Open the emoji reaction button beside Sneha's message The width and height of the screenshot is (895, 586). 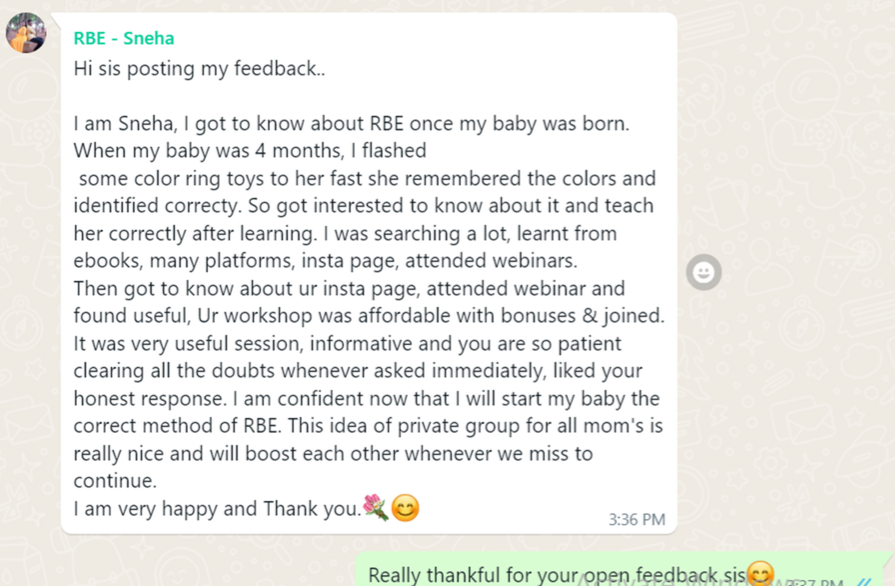pos(704,272)
